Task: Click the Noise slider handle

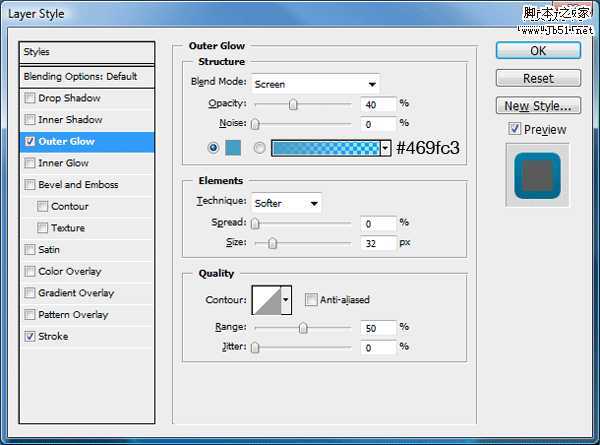Action: tap(255, 124)
